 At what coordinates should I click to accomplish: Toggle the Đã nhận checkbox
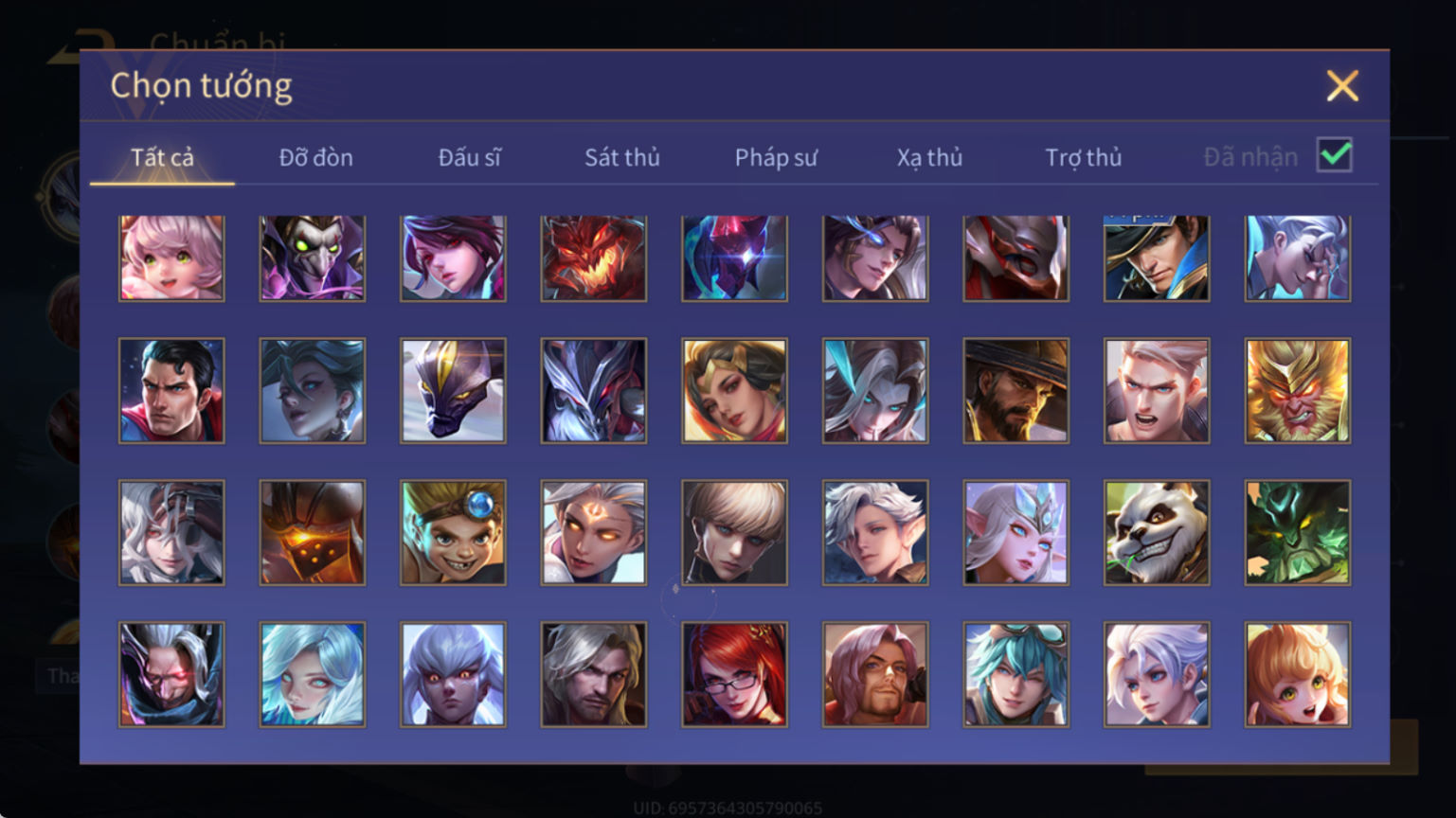pos(1335,155)
